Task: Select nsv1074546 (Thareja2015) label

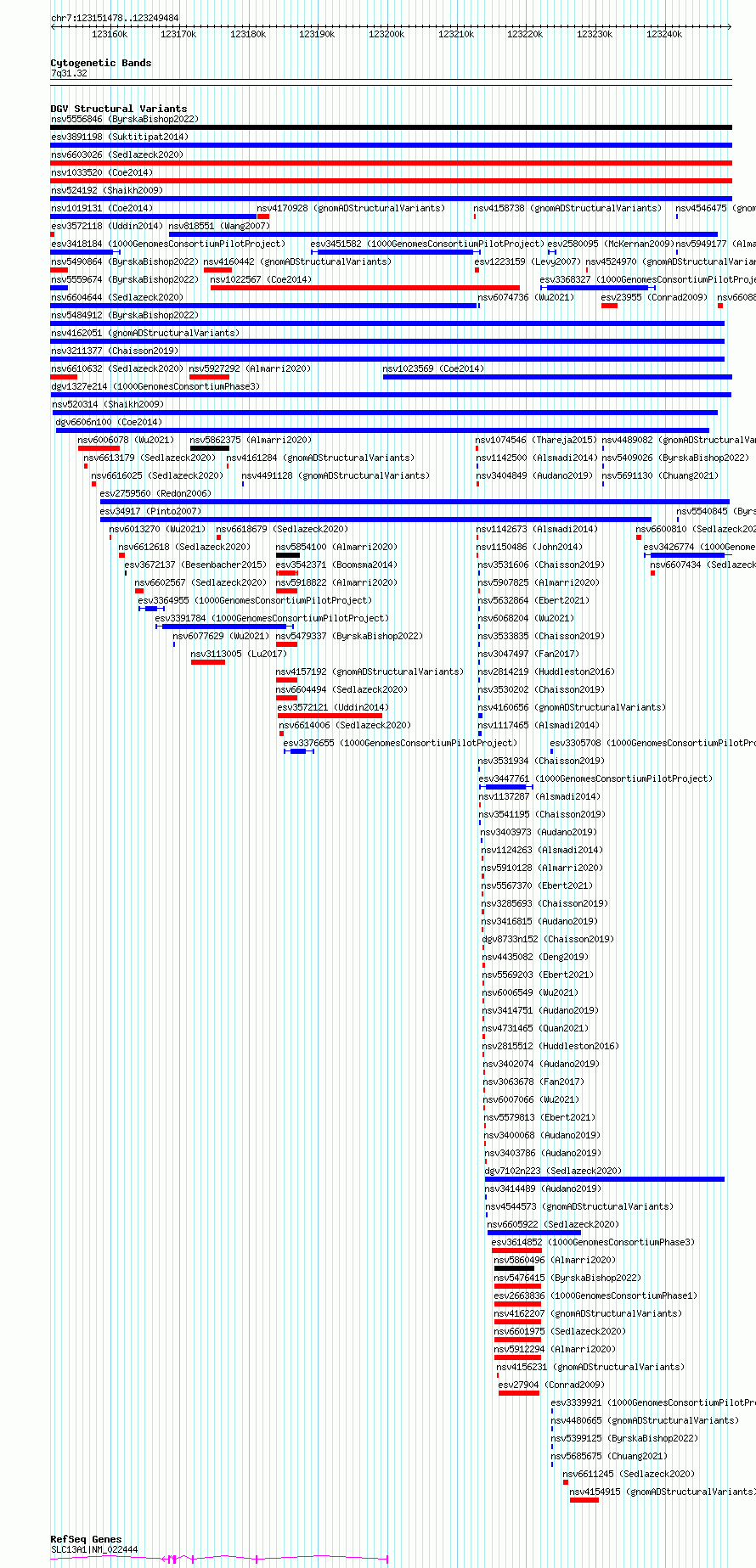Action: (536, 440)
